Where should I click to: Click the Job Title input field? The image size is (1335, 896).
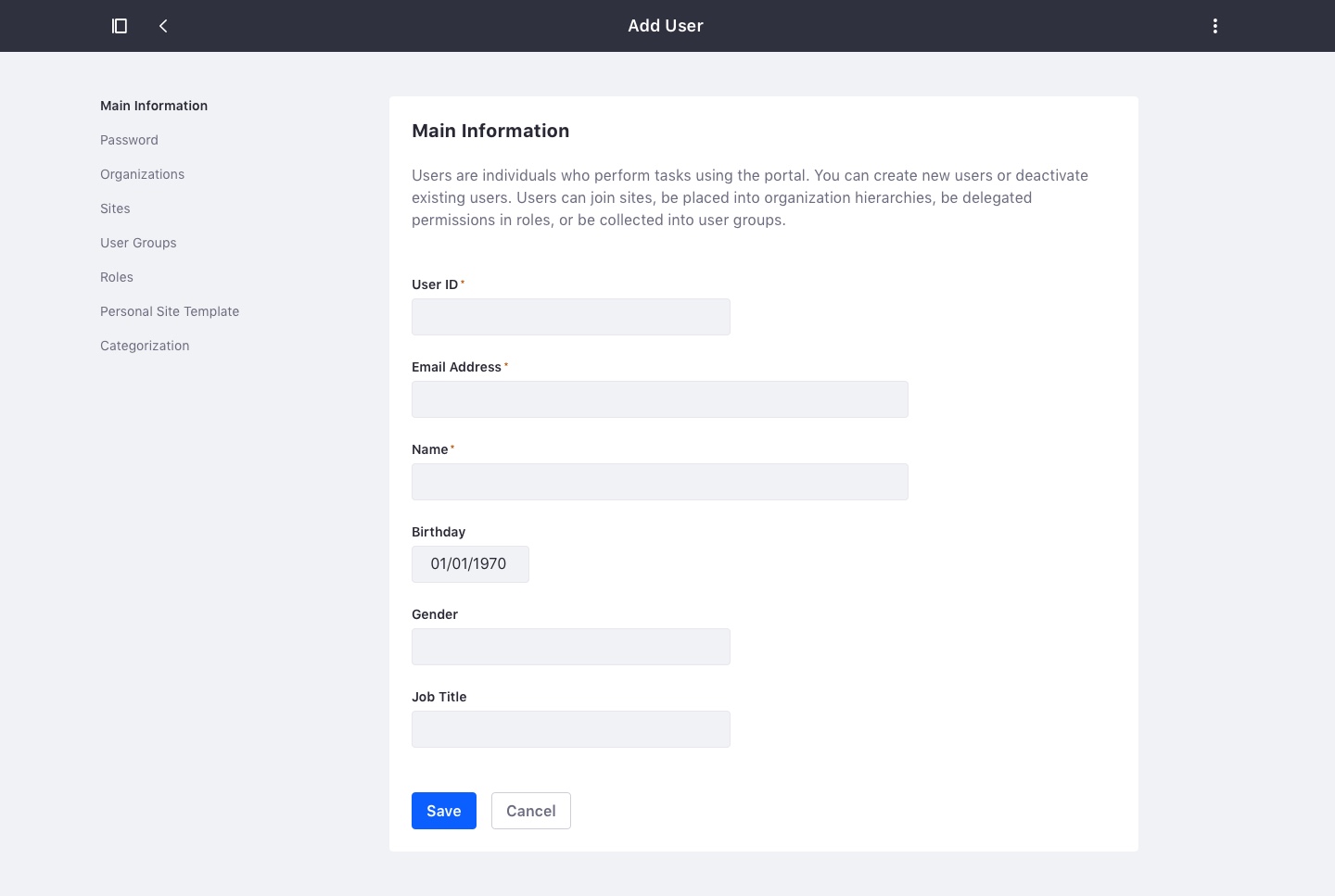click(x=570, y=729)
